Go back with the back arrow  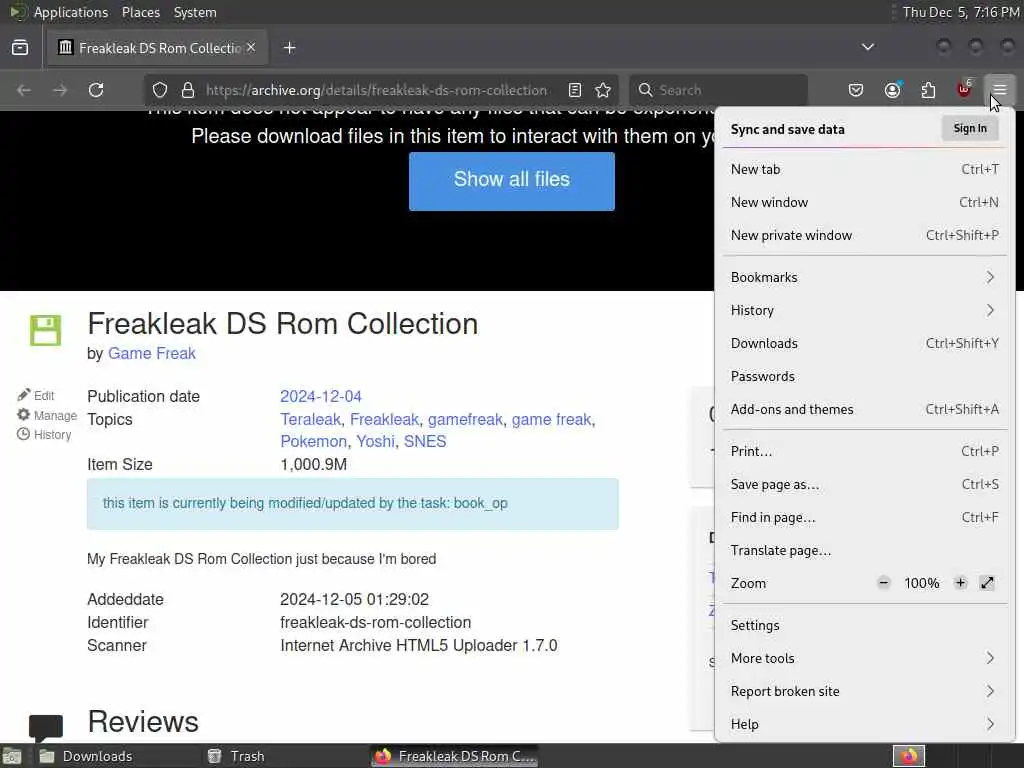point(24,90)
